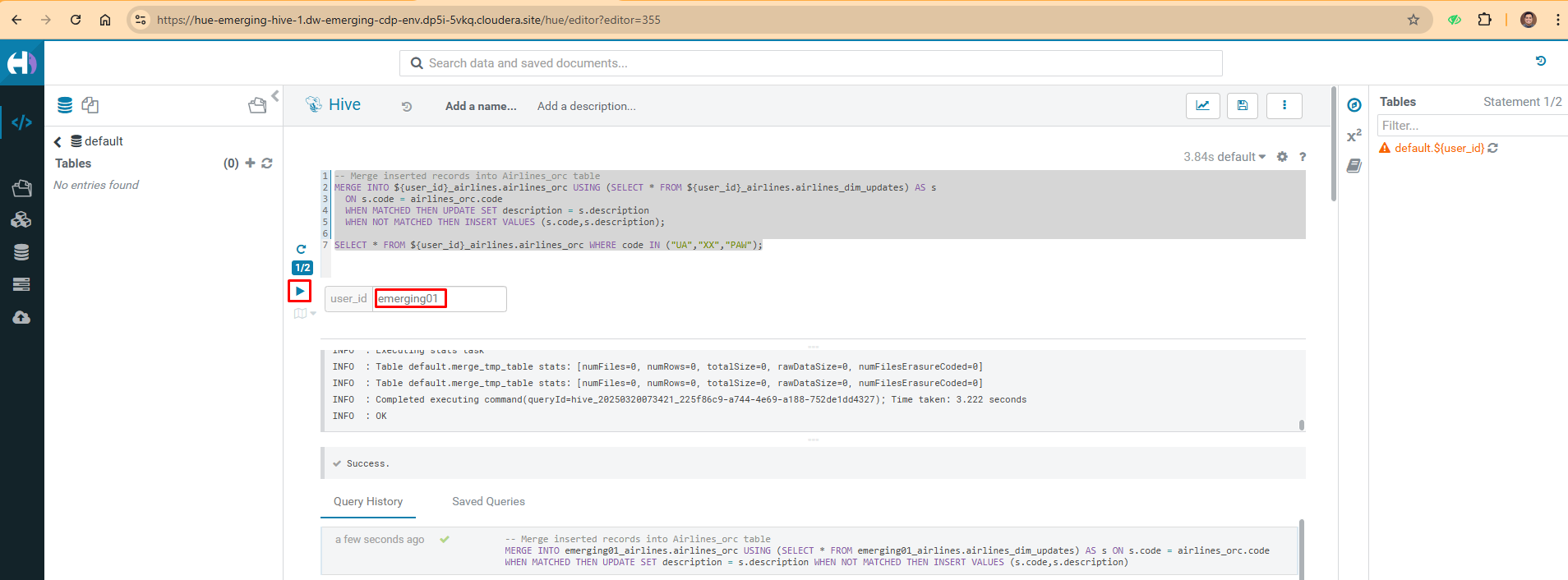Open the Jobs cubes icon in sidebar
The image size is (1568, 580).
tap(21, 219)
